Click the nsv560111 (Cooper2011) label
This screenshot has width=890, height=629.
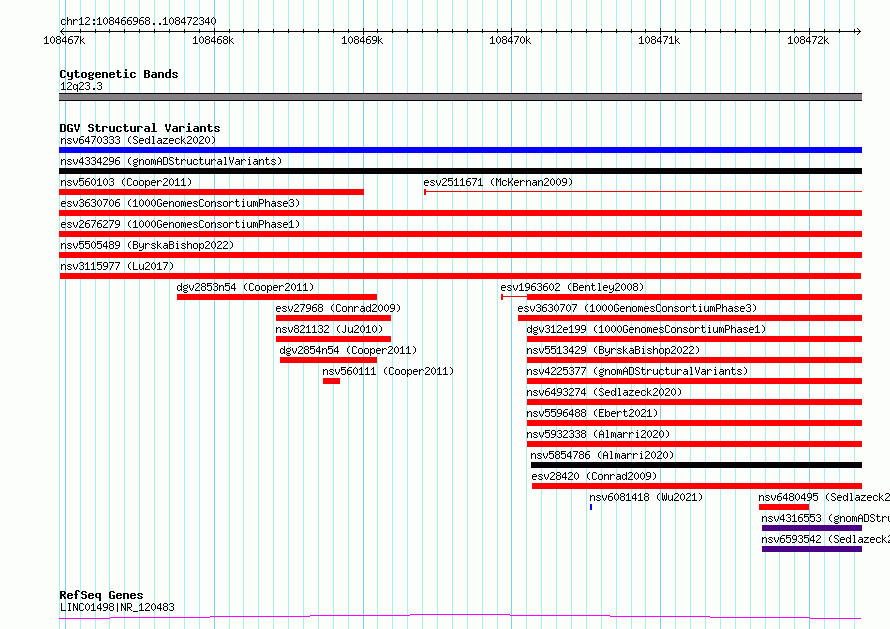click(388, 371)
